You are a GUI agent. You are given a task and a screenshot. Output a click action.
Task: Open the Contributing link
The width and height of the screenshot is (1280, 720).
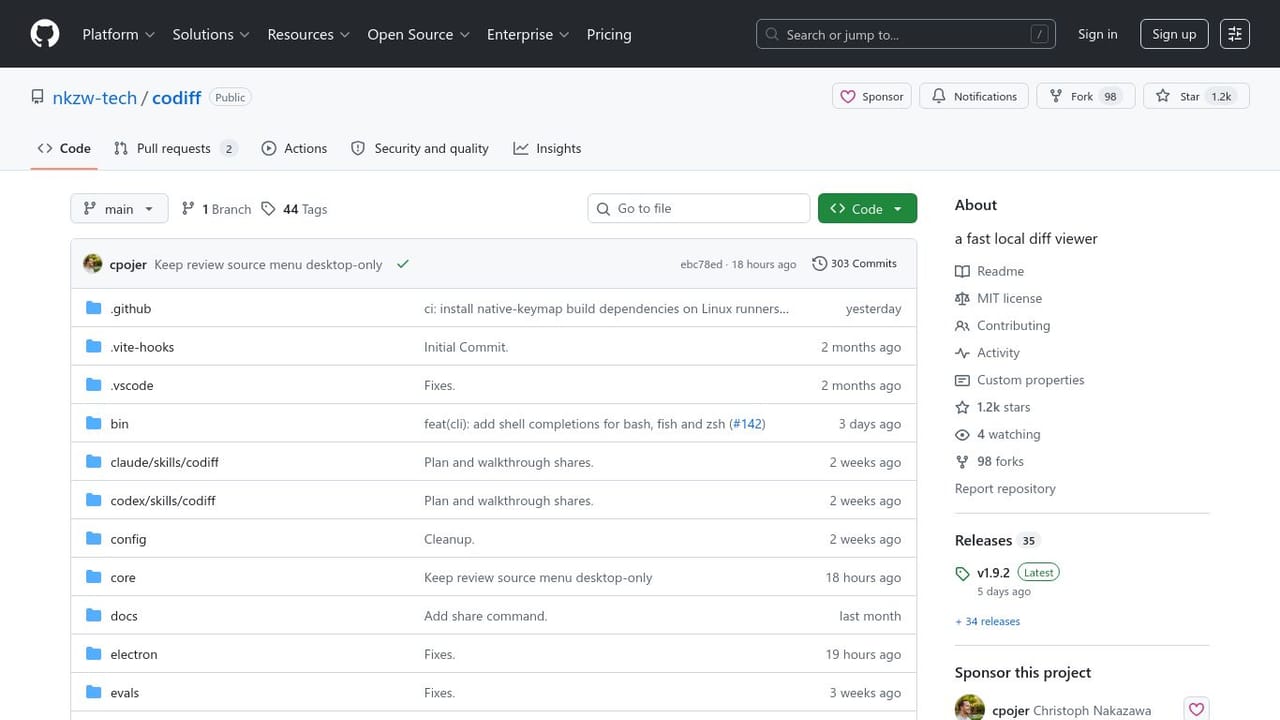coord(1003,325)
